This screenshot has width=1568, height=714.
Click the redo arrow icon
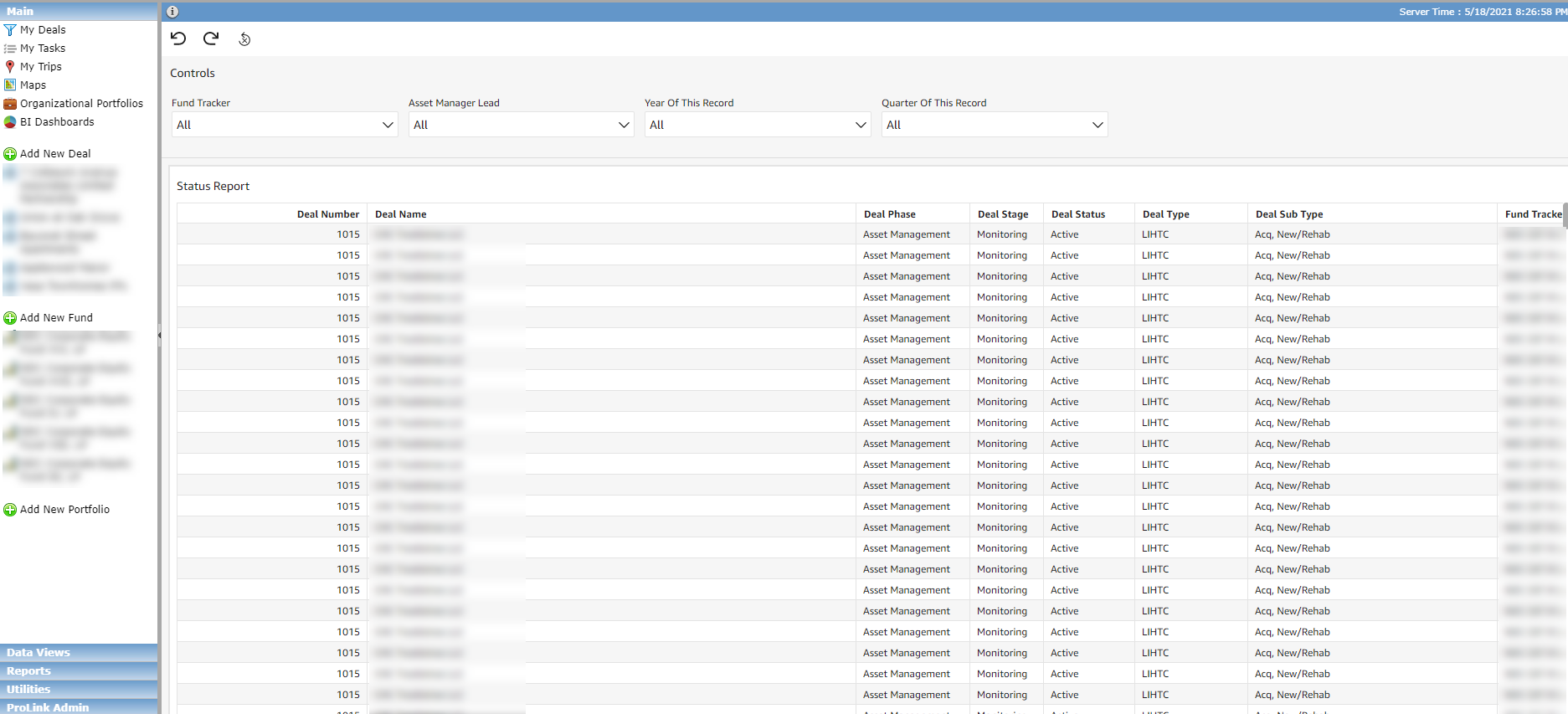pyautogui.click(x=211, y=39)
